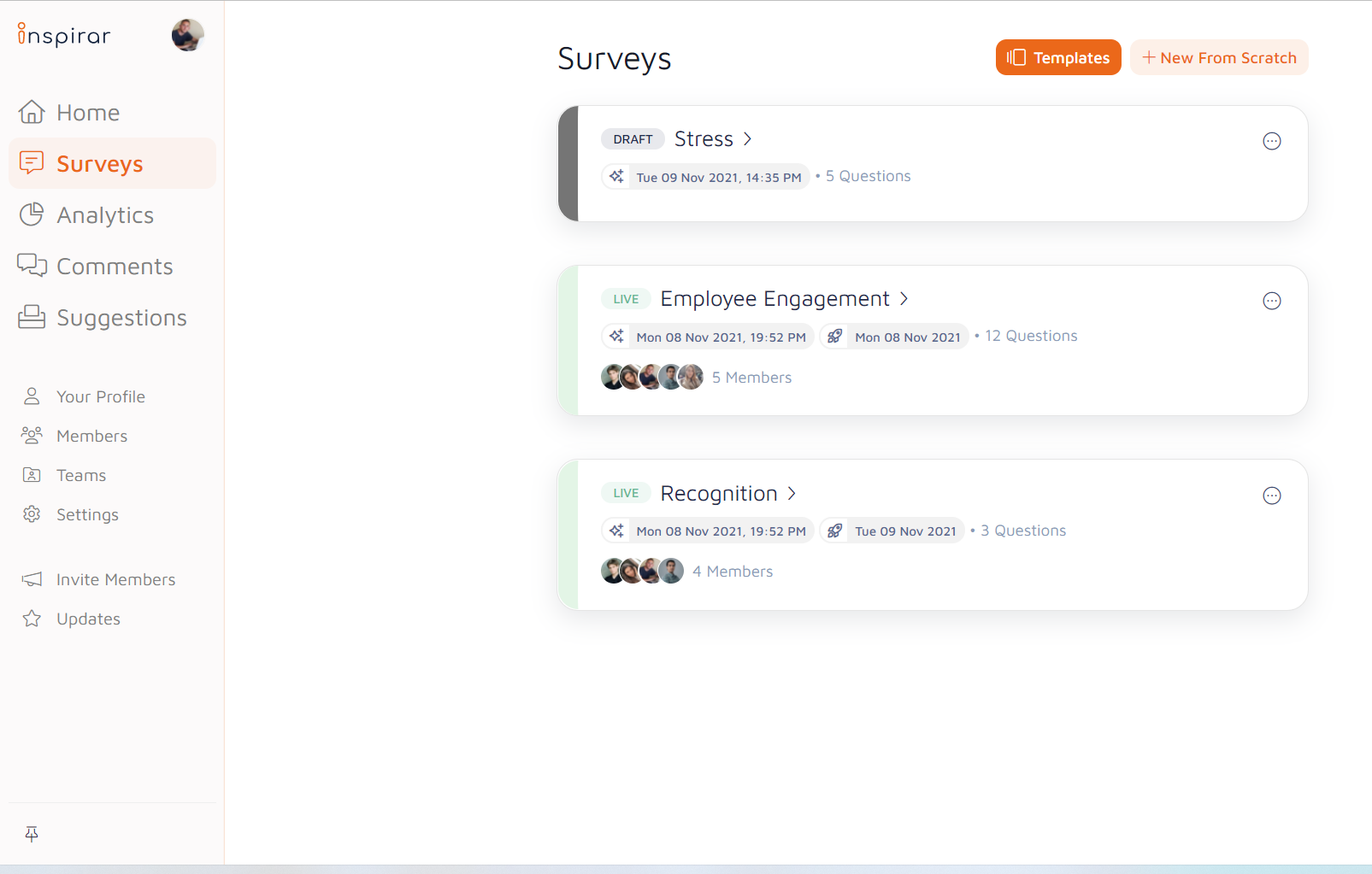
Task: Open options menu for Recognition survey
Action: [x=1271, y=496]
